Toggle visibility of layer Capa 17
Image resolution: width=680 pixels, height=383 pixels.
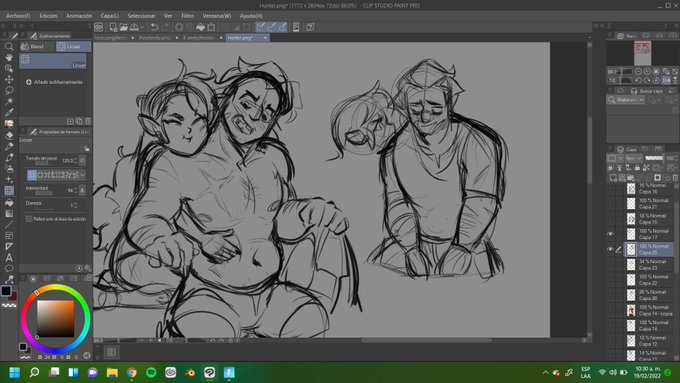click(x=611, y=234)
